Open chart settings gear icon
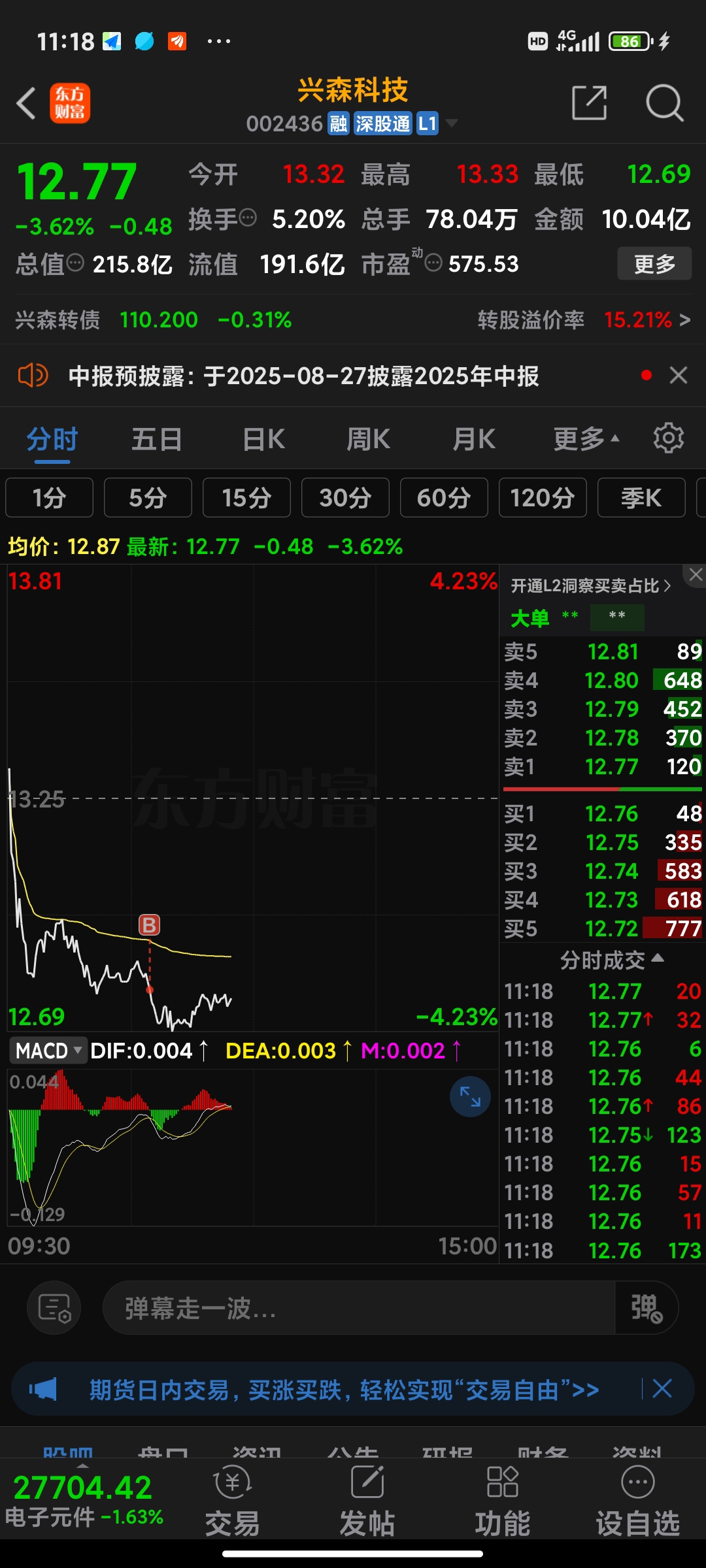Viewport: 706px width, 1568px height. 668,438
